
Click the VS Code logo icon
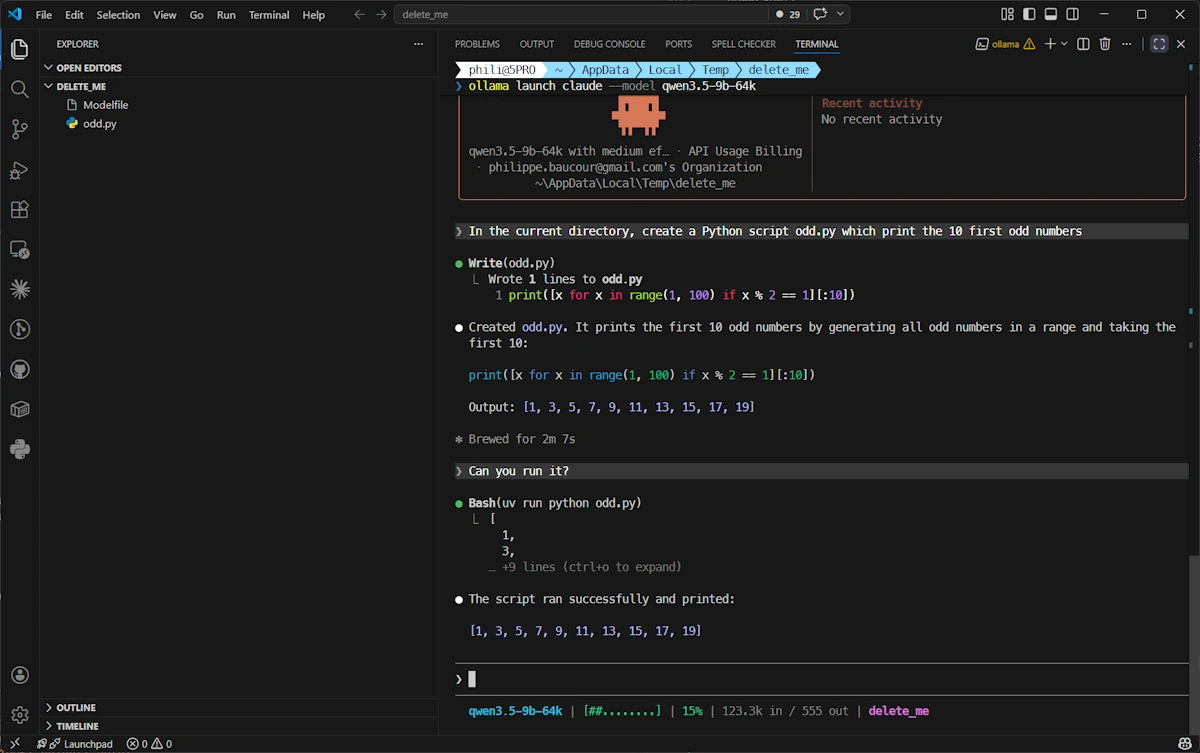tap(14, 15)
